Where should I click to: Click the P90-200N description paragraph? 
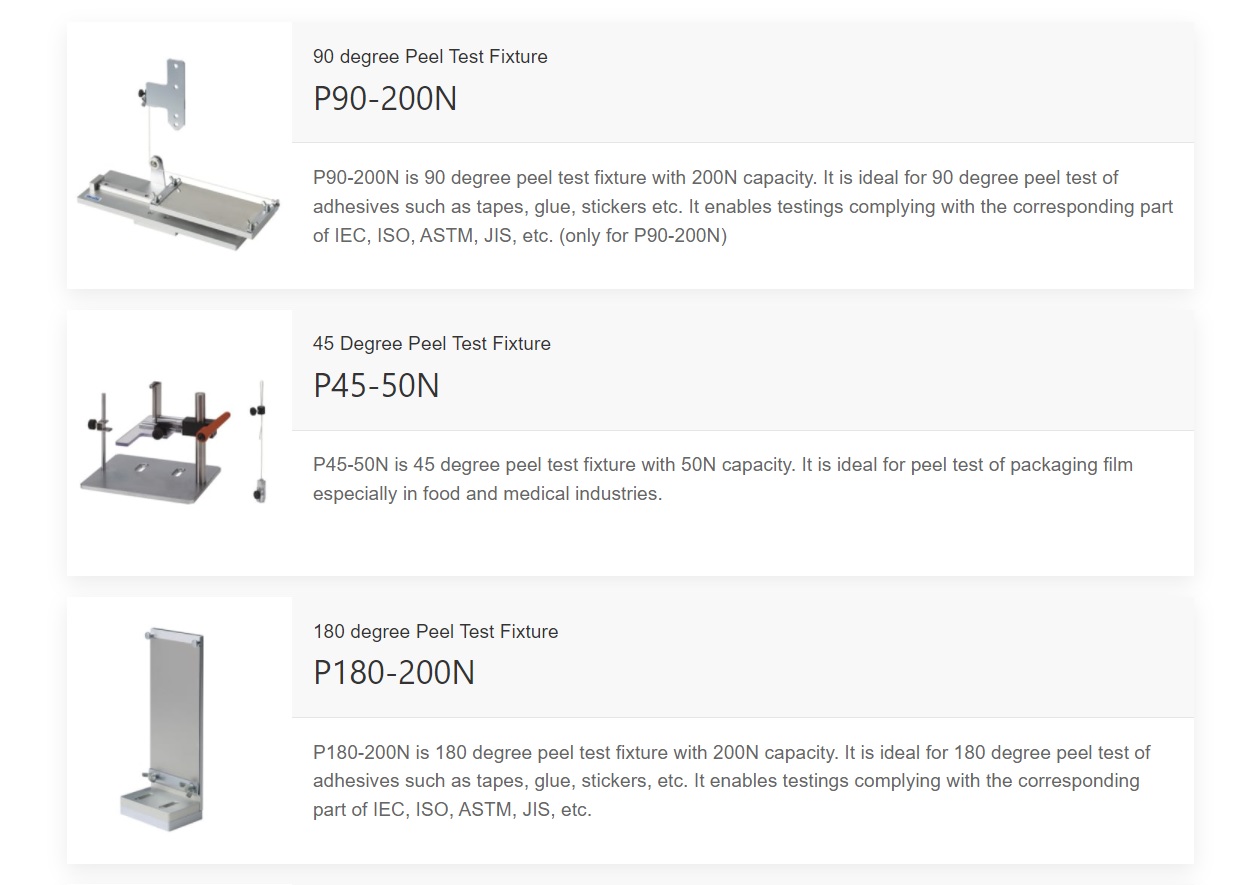742,207
